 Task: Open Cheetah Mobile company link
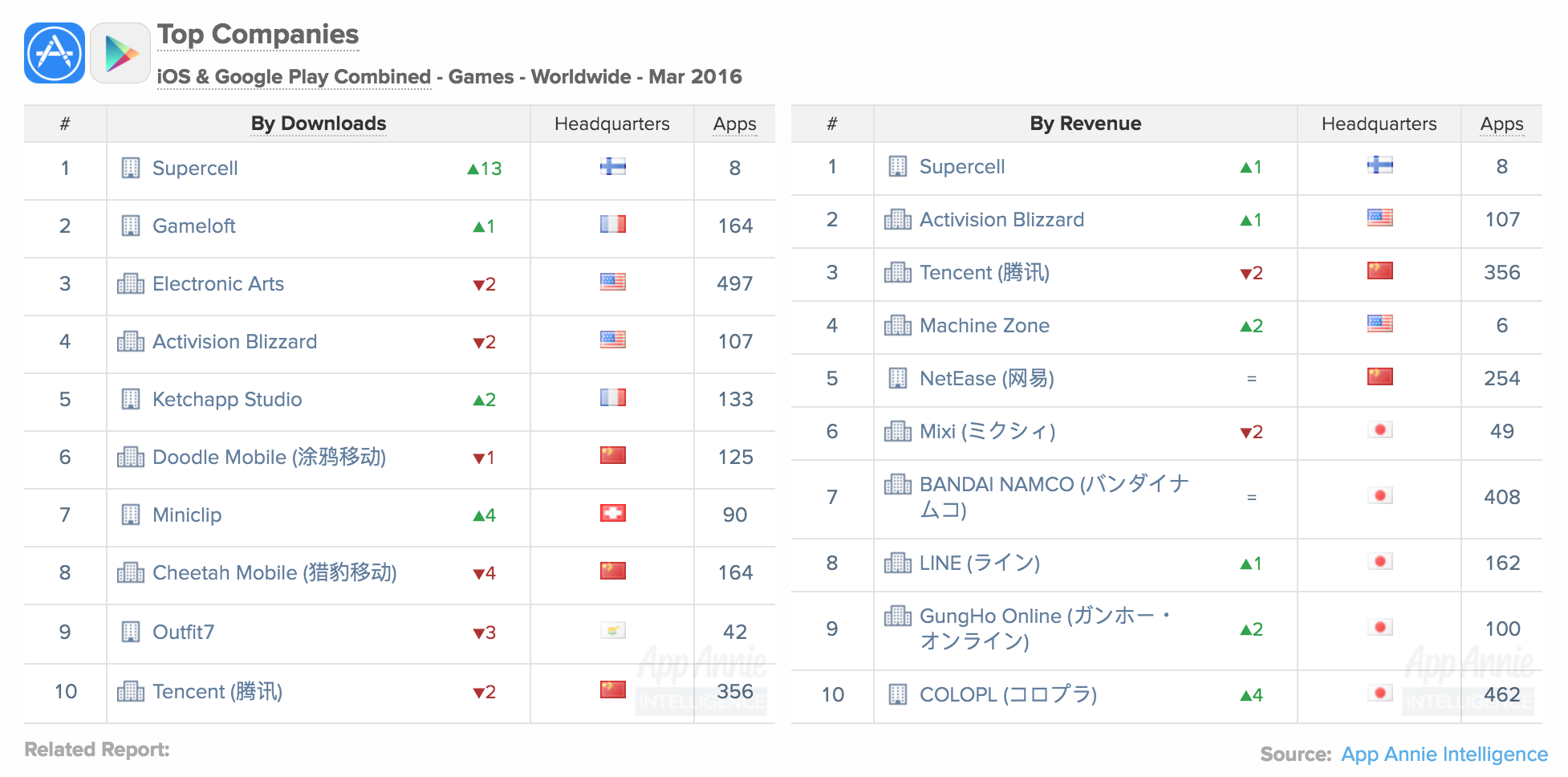(274, 573)
